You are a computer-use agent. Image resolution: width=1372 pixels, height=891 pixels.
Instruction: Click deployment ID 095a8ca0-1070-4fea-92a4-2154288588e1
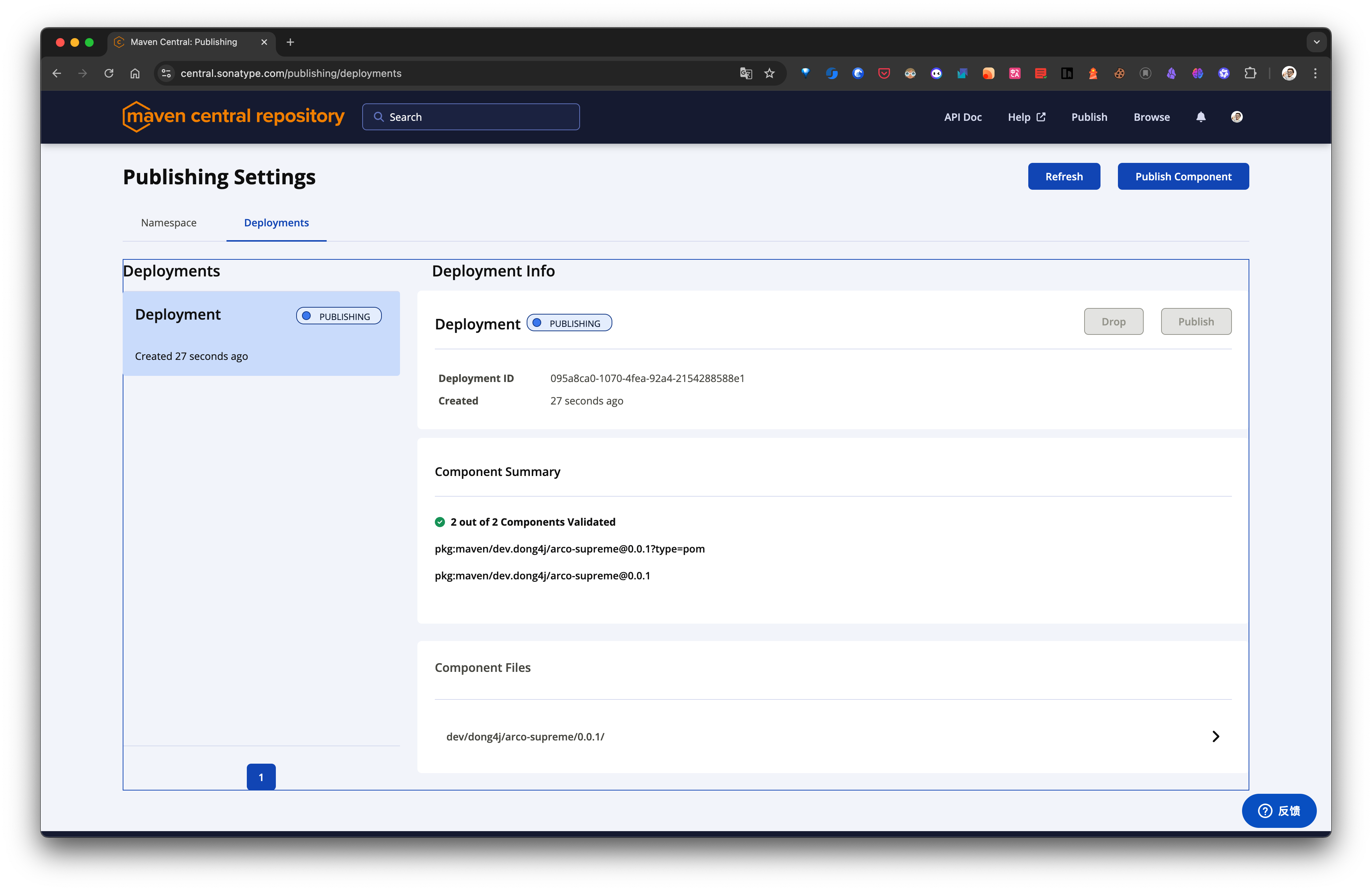pyautogui.click(x=647, y=378)
